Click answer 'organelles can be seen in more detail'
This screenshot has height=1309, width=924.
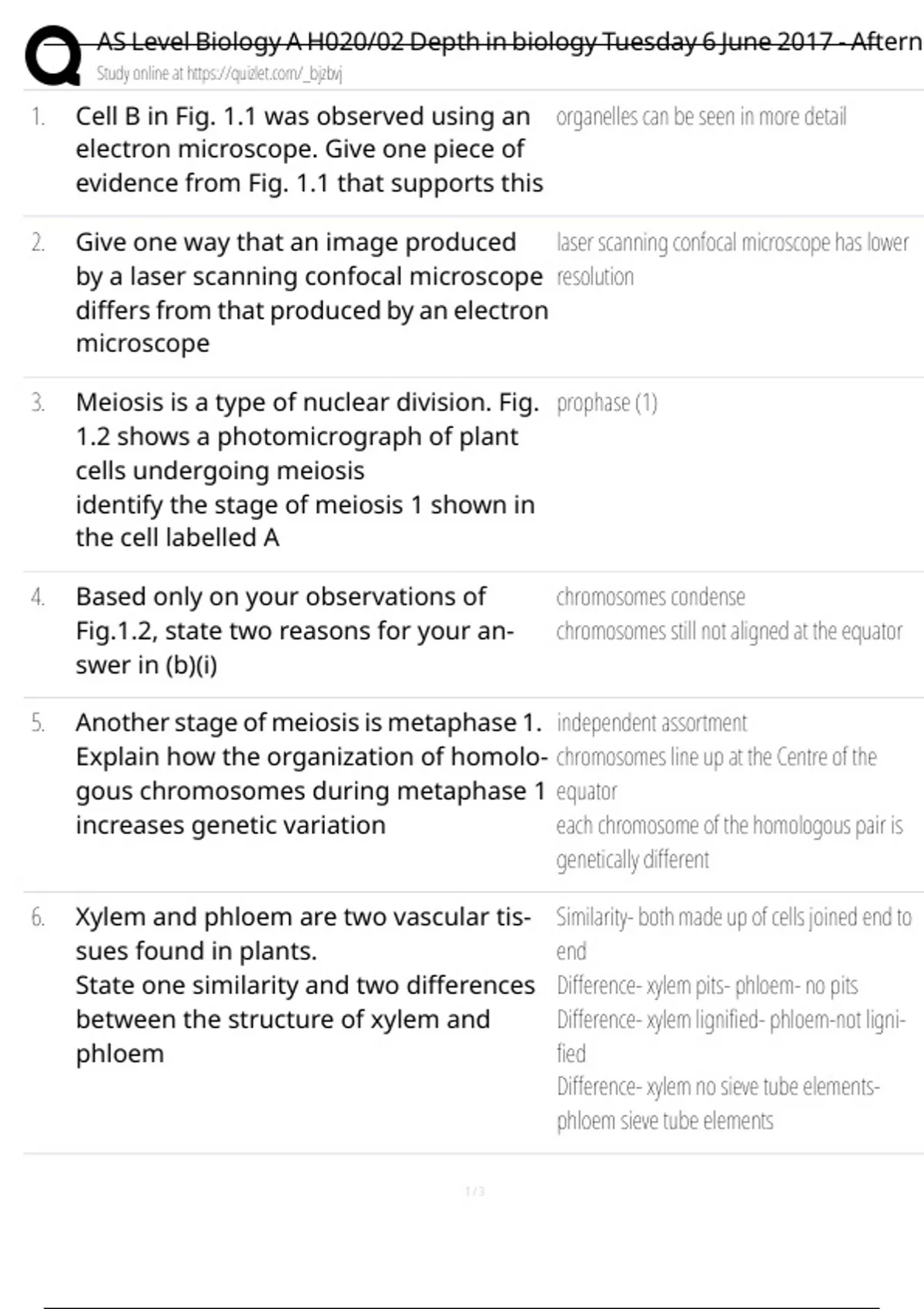click(x=701, y=117)
